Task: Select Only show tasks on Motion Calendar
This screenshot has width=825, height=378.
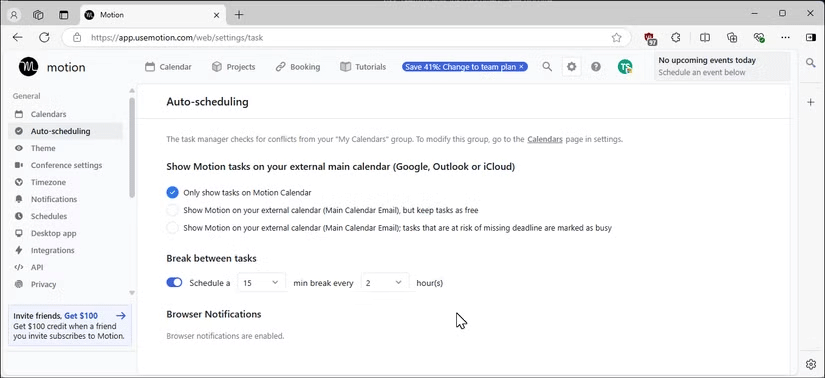Action: coord(172,193)
